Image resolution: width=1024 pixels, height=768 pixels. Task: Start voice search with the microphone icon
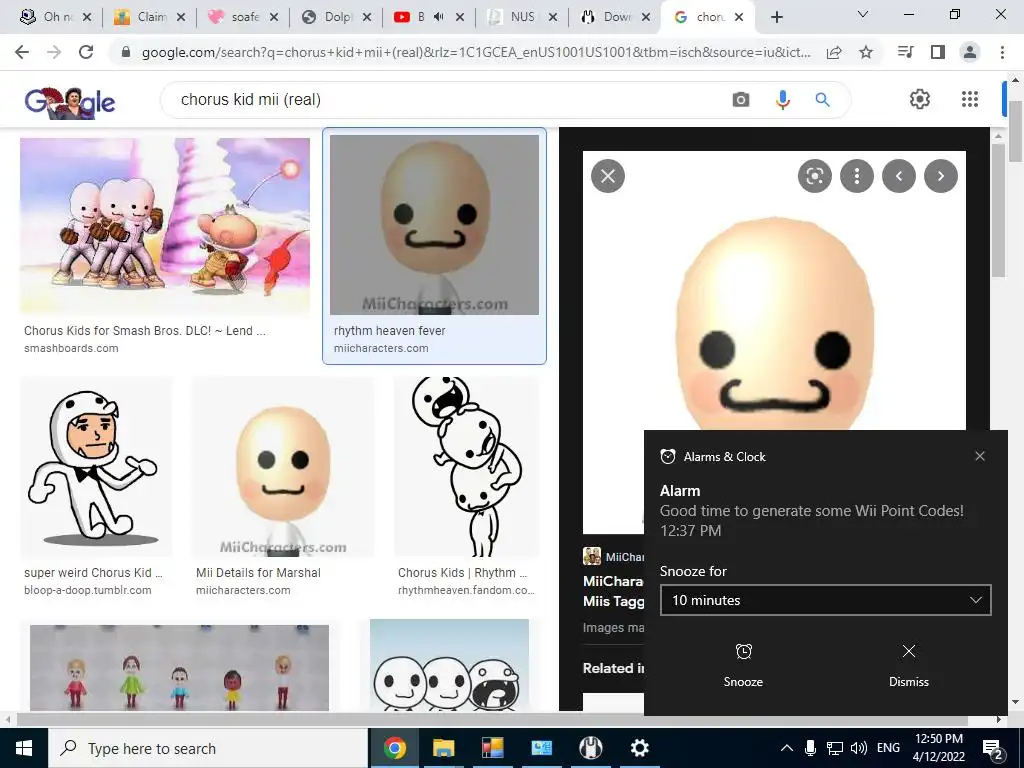[782, 100]
